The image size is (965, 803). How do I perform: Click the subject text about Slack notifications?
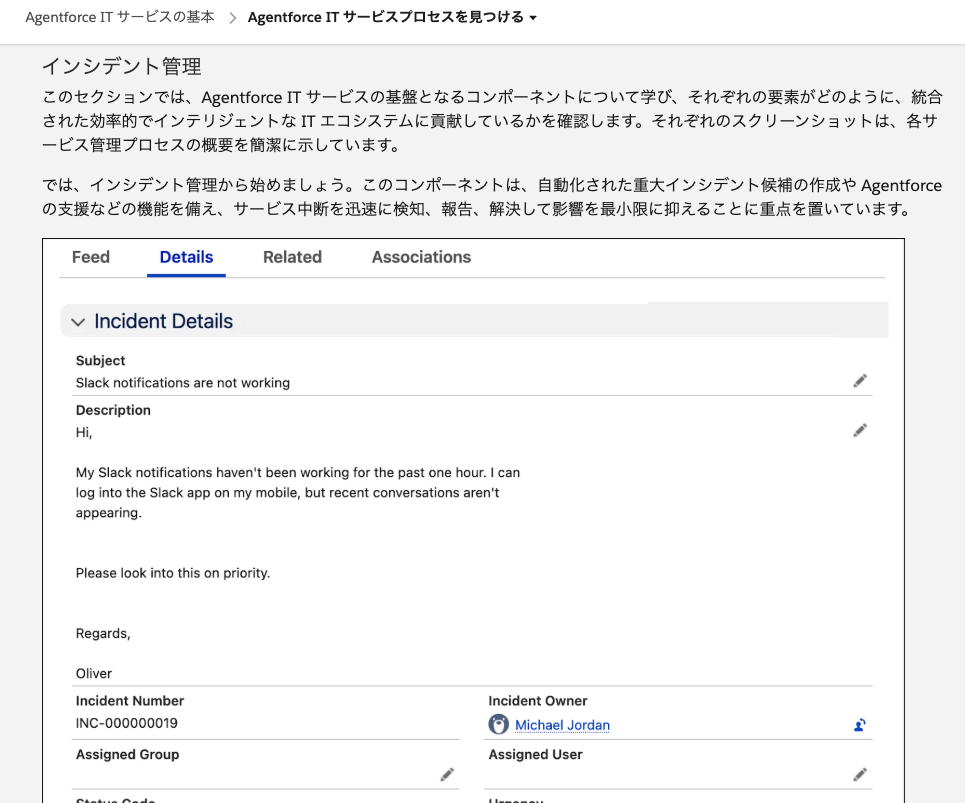click(x=183, y=383)
